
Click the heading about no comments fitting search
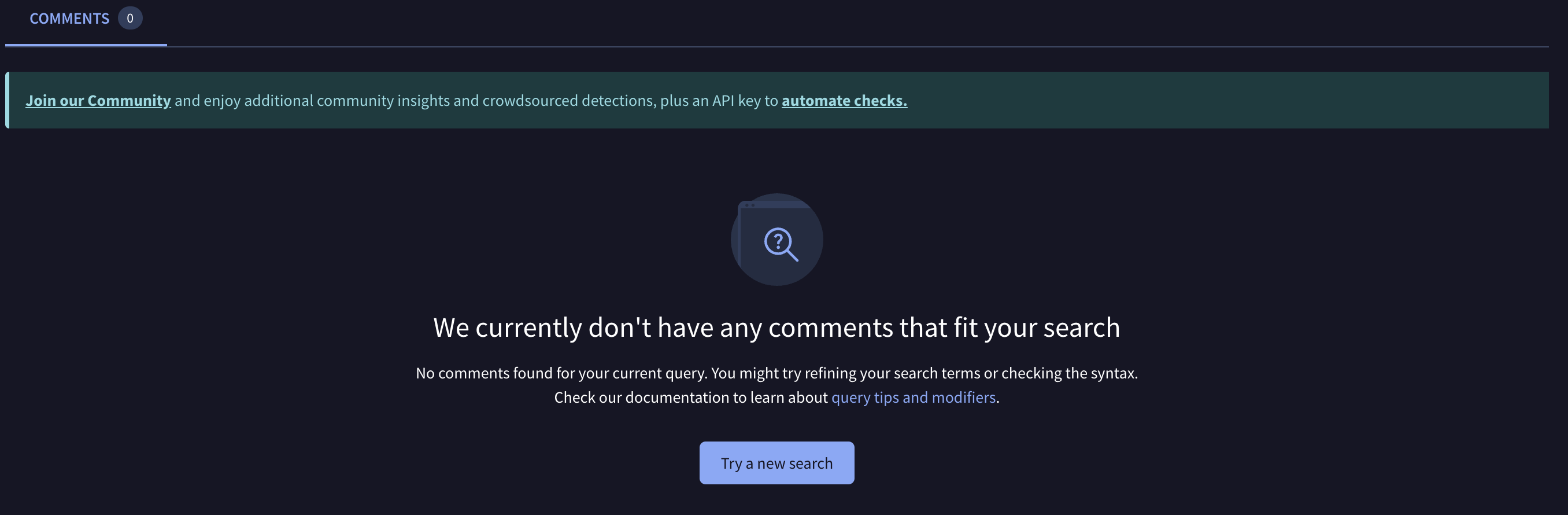776,328
